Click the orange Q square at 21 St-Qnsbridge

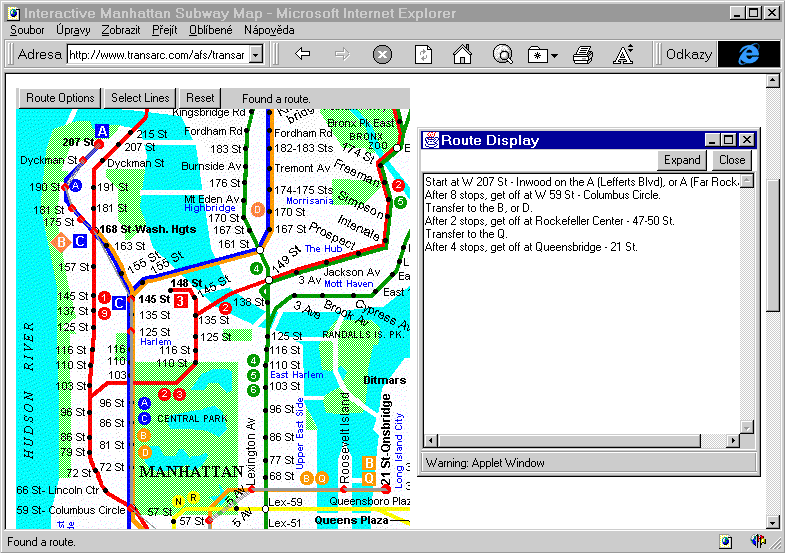click(369, 478)
